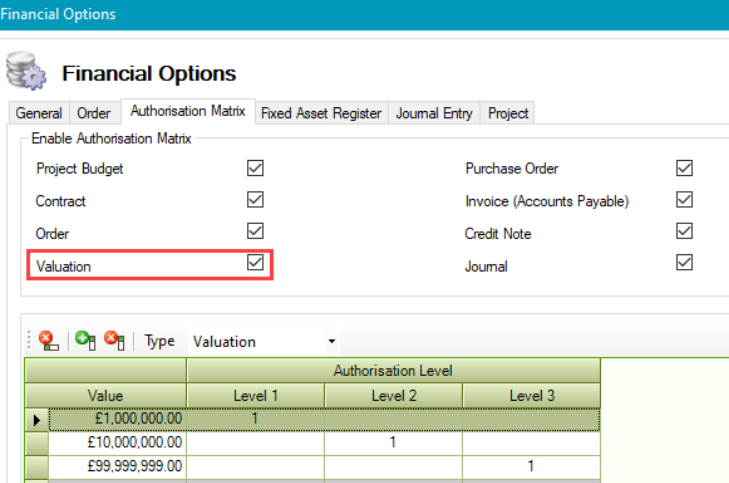Click the £10,000,000.00 value cell
Screen dimensions: 729x483
[x=118, y=442]
